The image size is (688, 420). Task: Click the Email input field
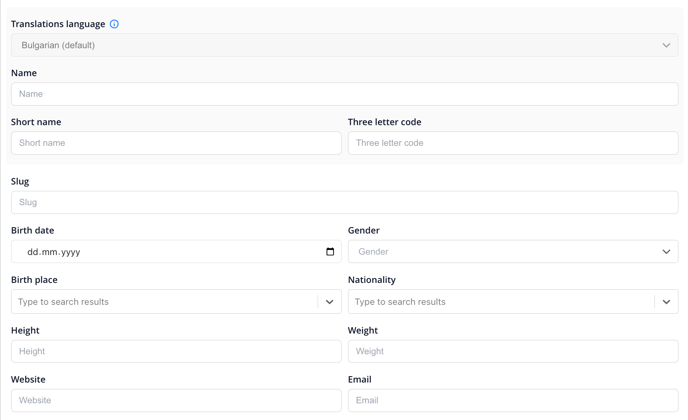point(513,400)
